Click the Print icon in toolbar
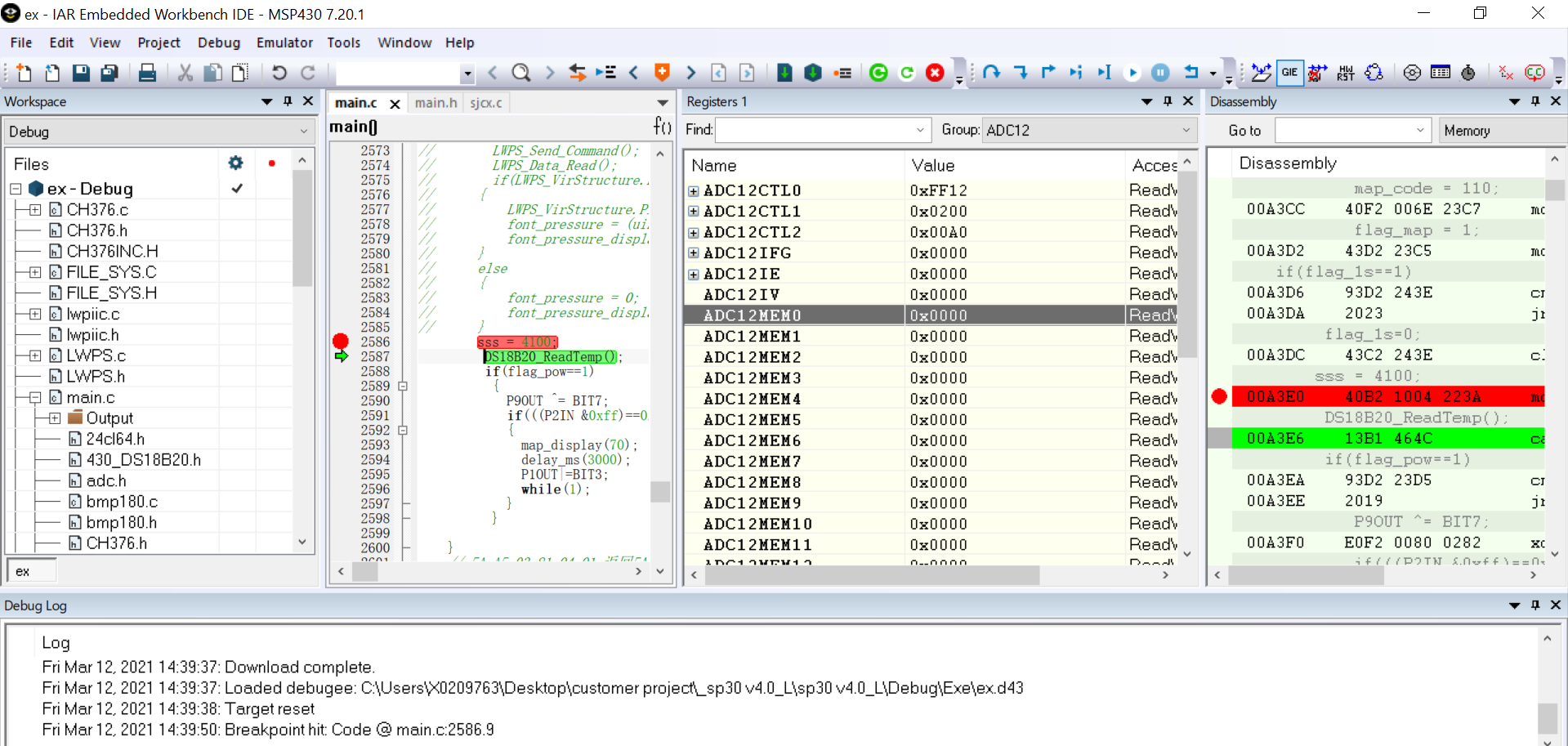1568x746 pixels. coord(147,73)
